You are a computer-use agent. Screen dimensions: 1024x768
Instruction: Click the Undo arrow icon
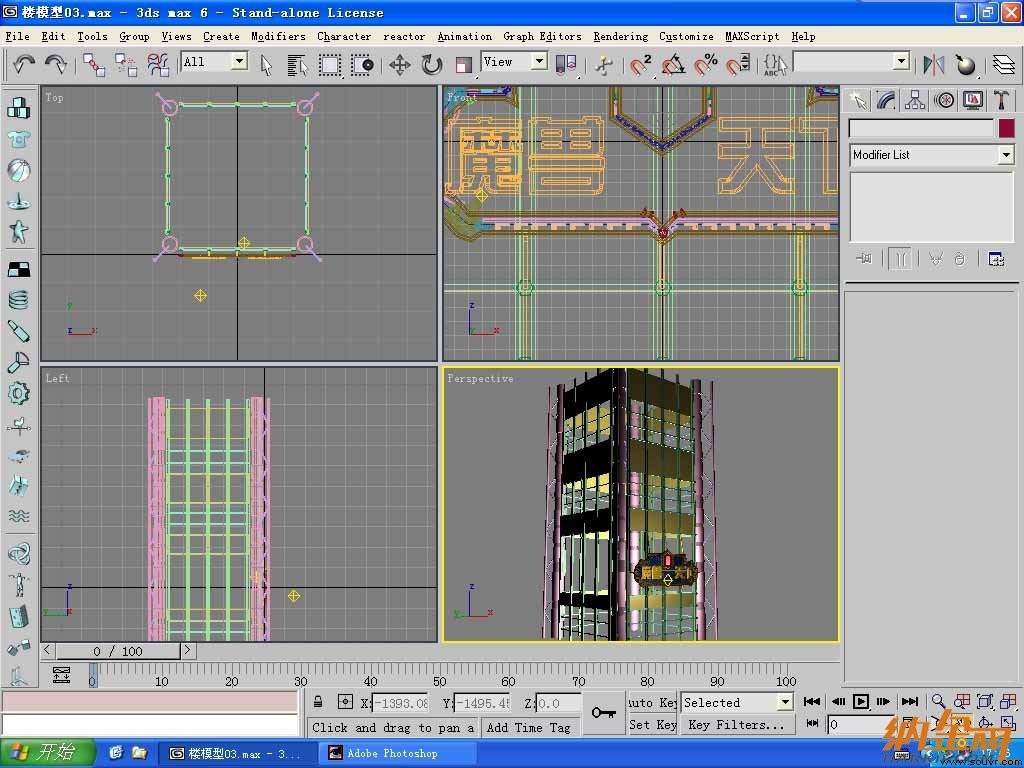point(24,64)
